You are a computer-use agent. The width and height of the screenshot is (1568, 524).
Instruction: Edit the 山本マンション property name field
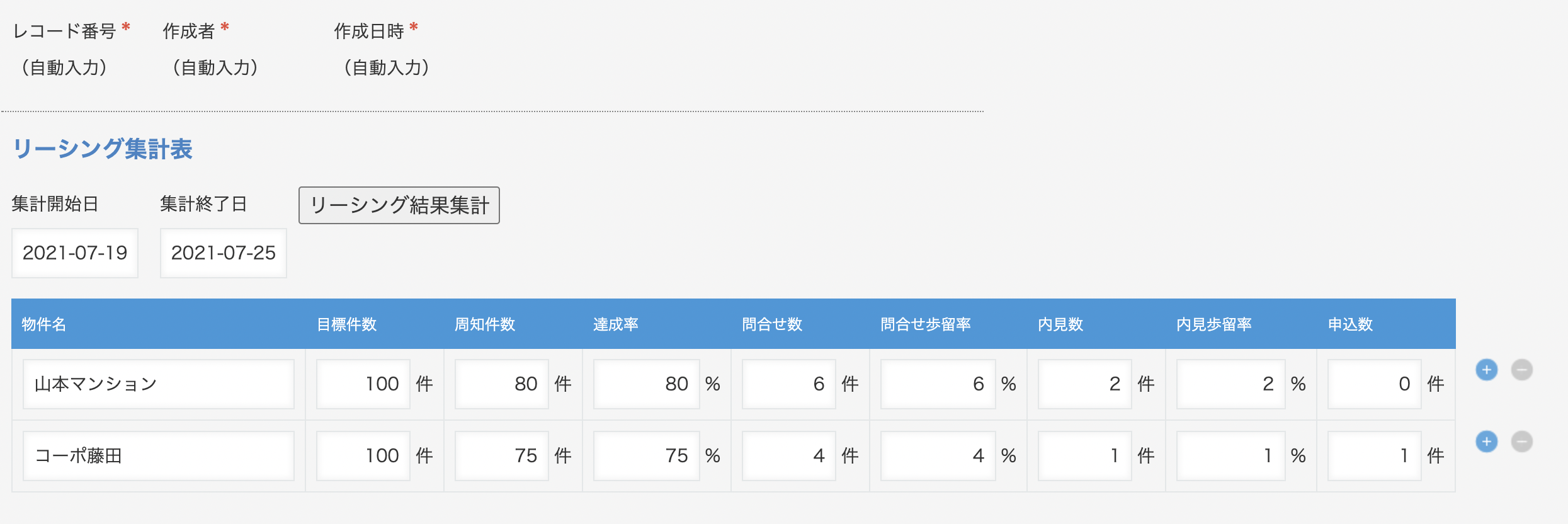click(x=158, y=384)
